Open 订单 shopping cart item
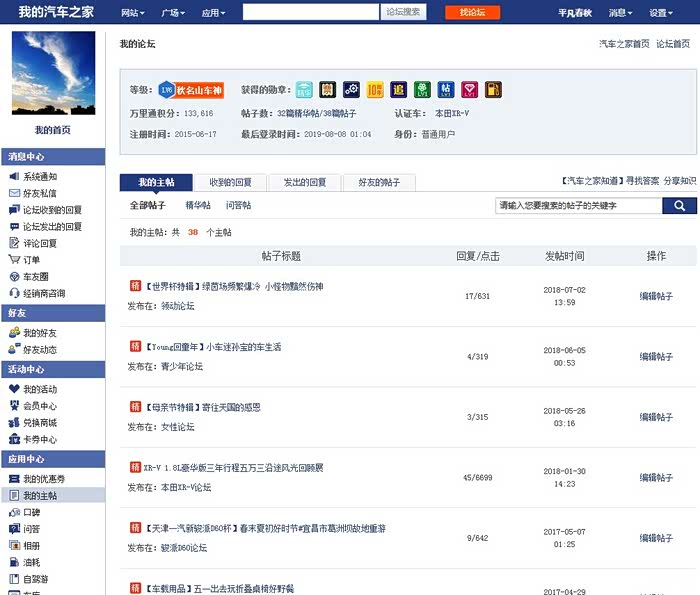The width and height of the screenshot is (700, 595). click(x=31, y=260)
